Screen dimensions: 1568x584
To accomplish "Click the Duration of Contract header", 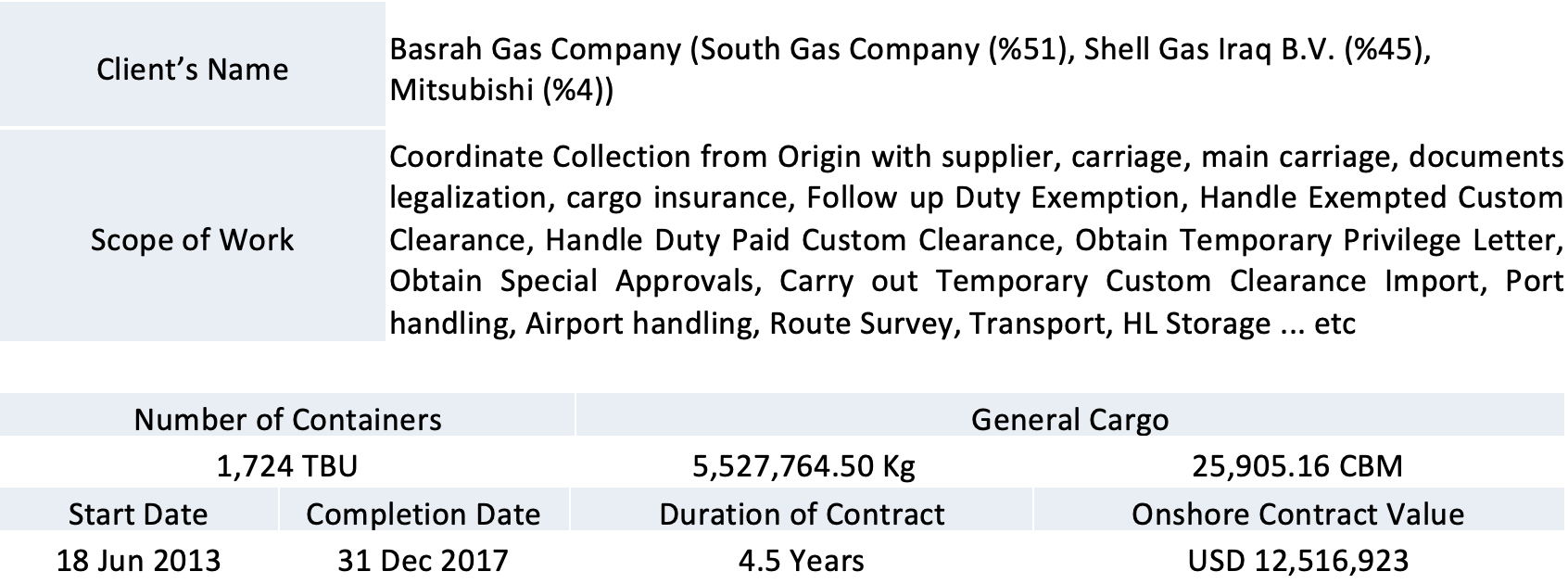I will click(802, 513).
